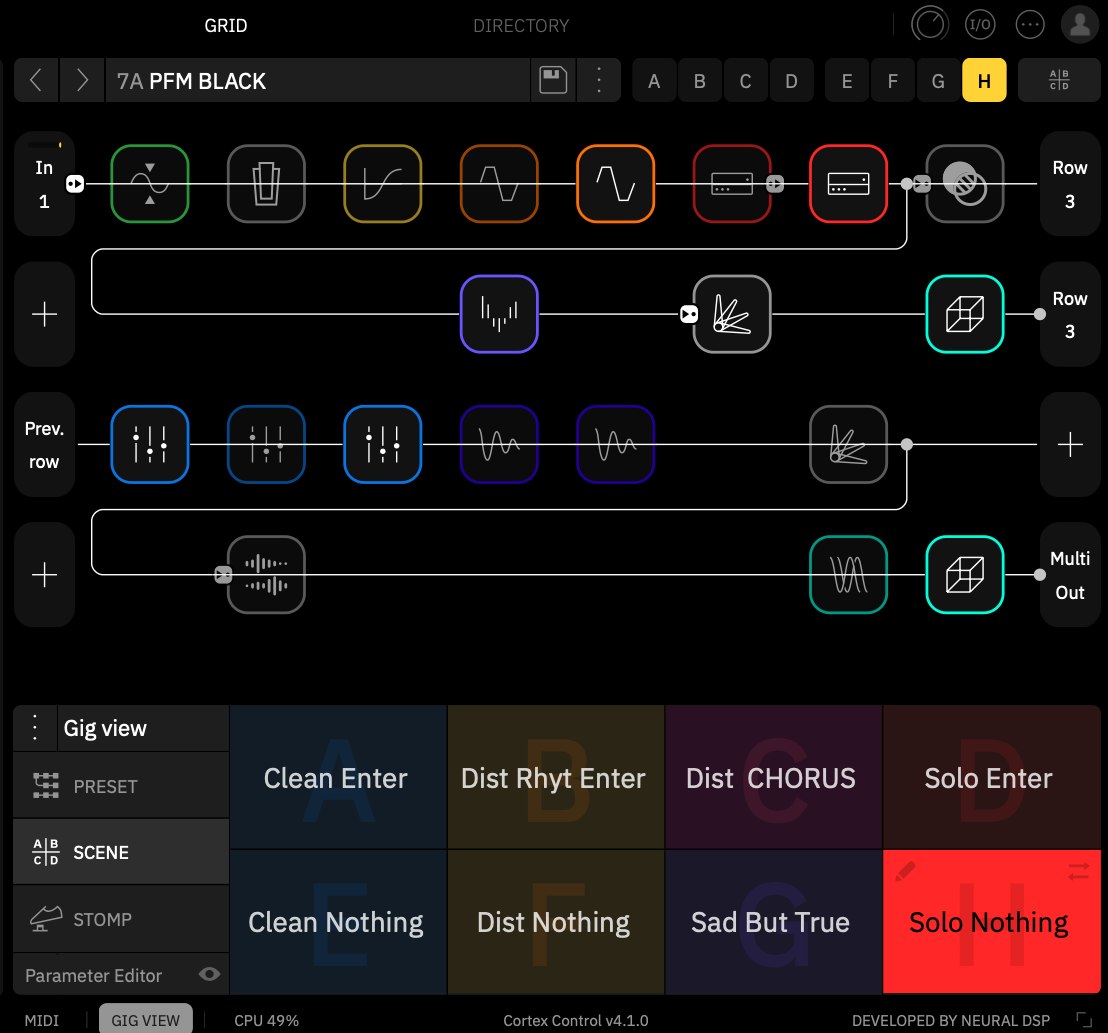The height and width of the screenshot is (1033, 1108).
Task: Open the tuner dial icon
Action: click(929, 25)
